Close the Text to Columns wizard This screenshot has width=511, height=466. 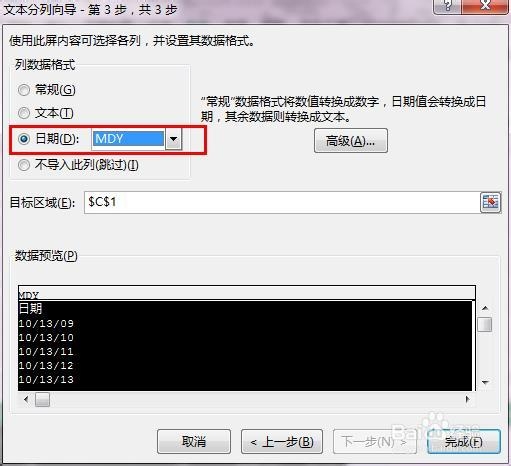(485, 6)
